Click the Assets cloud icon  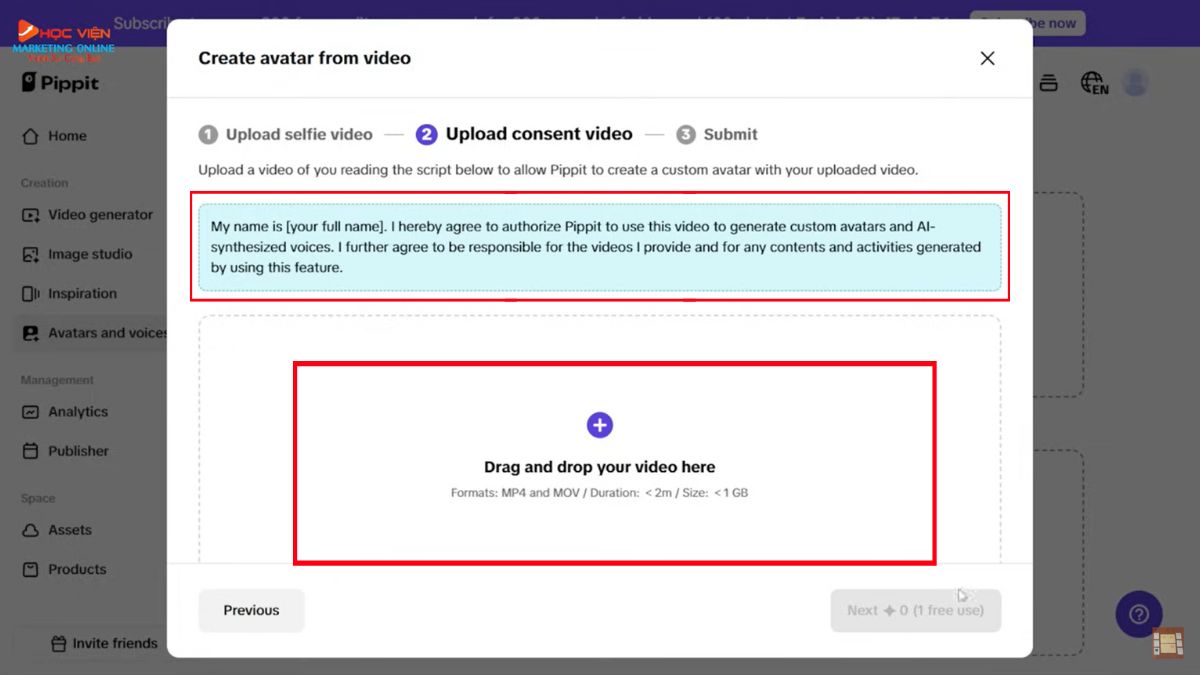tap(31, 530)
